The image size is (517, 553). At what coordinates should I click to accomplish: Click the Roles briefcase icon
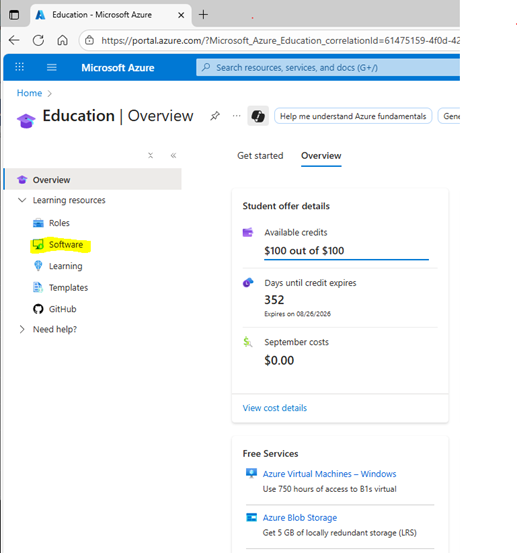point(38,223)
